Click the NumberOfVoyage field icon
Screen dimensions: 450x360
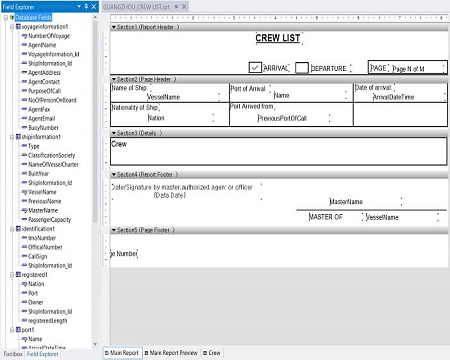pyautogui.click(x=24, y=36)
